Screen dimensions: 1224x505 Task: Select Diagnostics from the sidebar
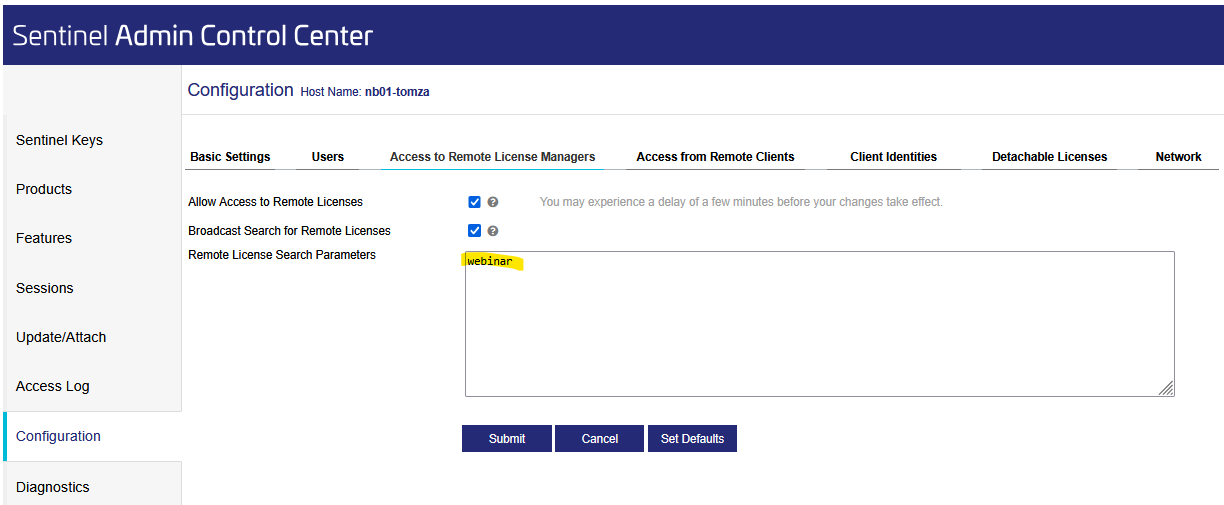[53, 487]
